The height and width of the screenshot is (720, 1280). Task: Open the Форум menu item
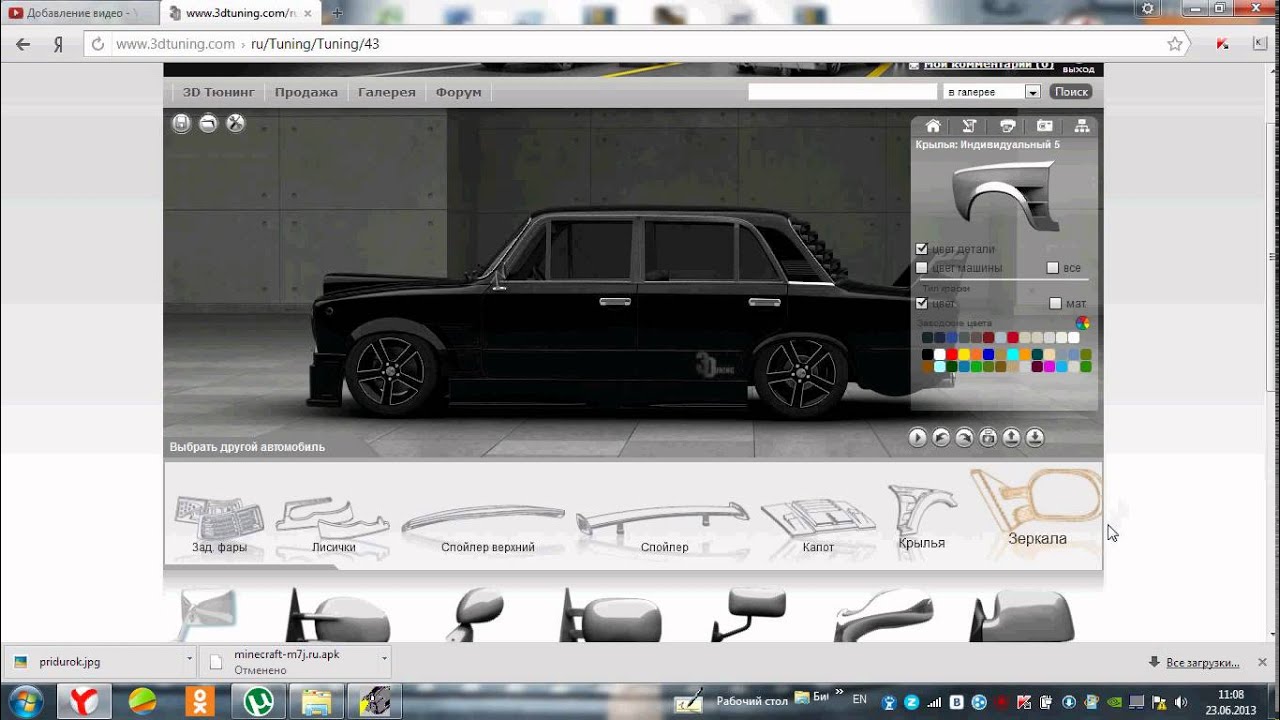458,92
